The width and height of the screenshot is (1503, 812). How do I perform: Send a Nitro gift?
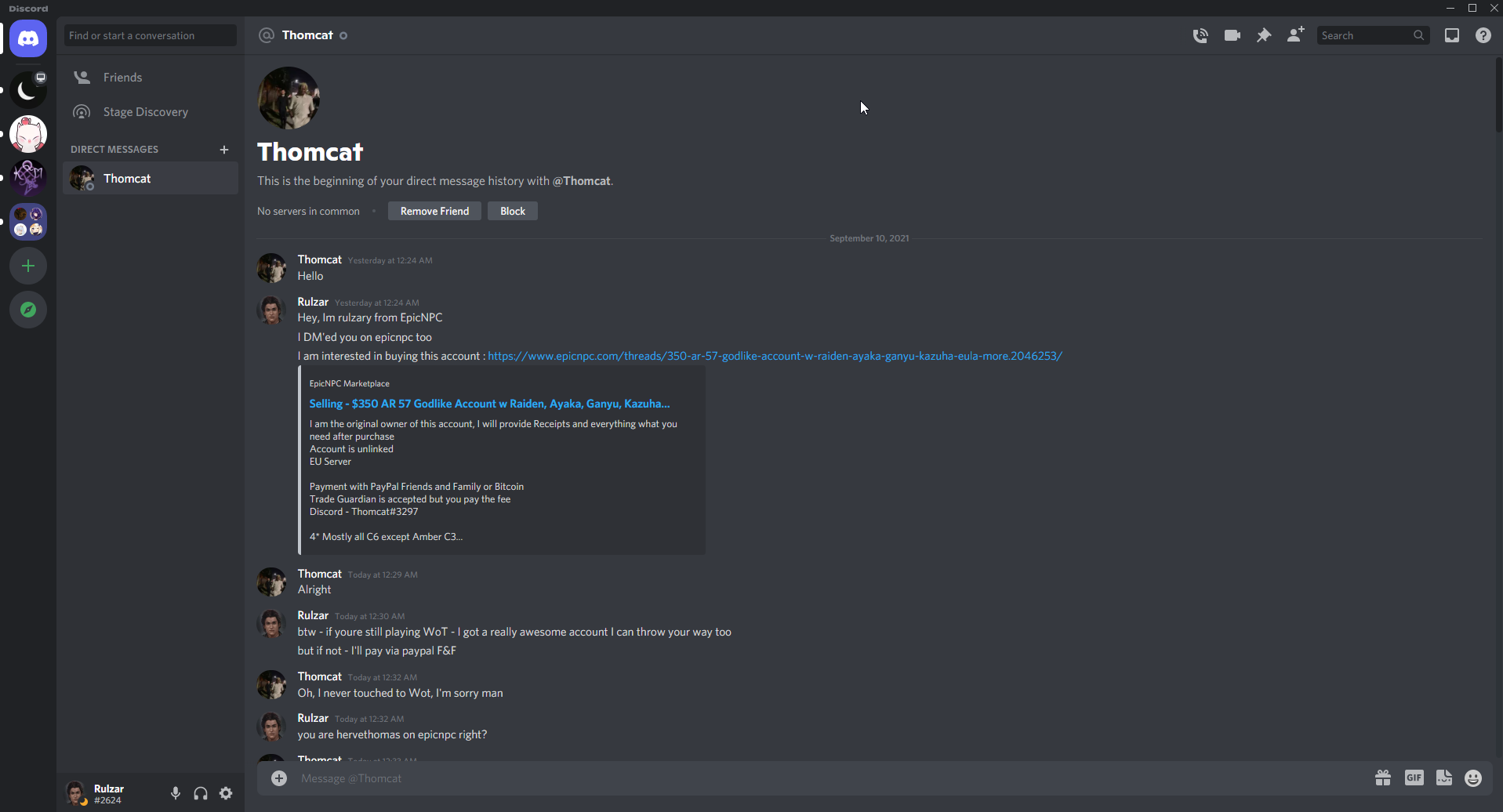pos(1383,778)
